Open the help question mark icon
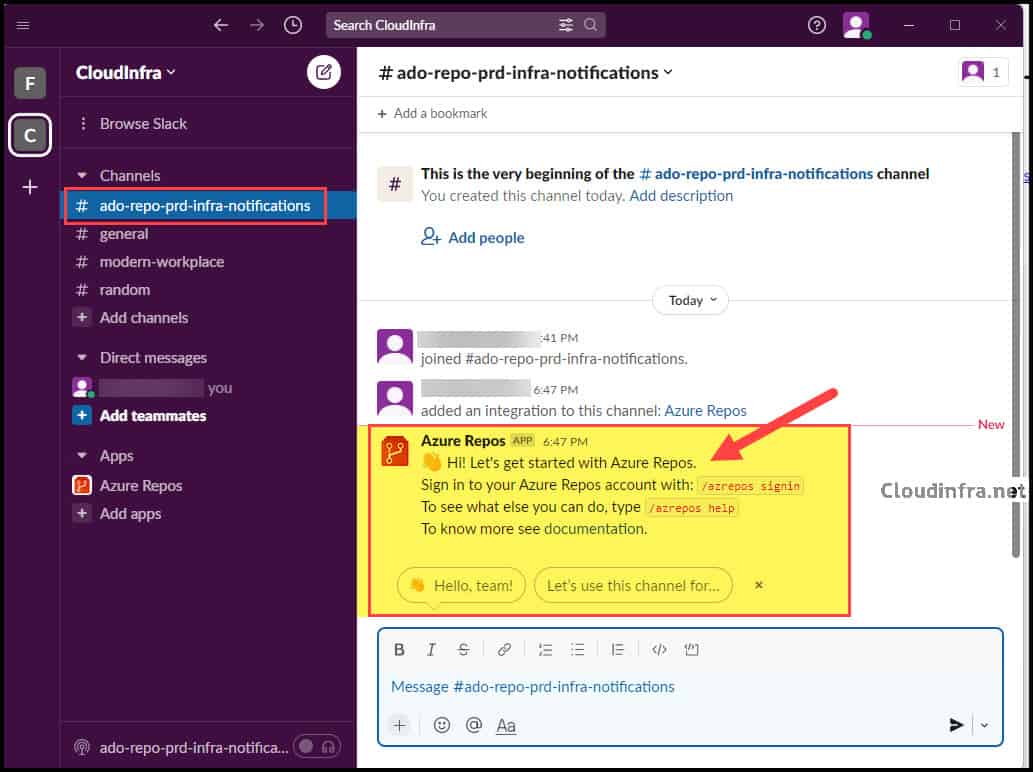 click(x=816, y=25)
